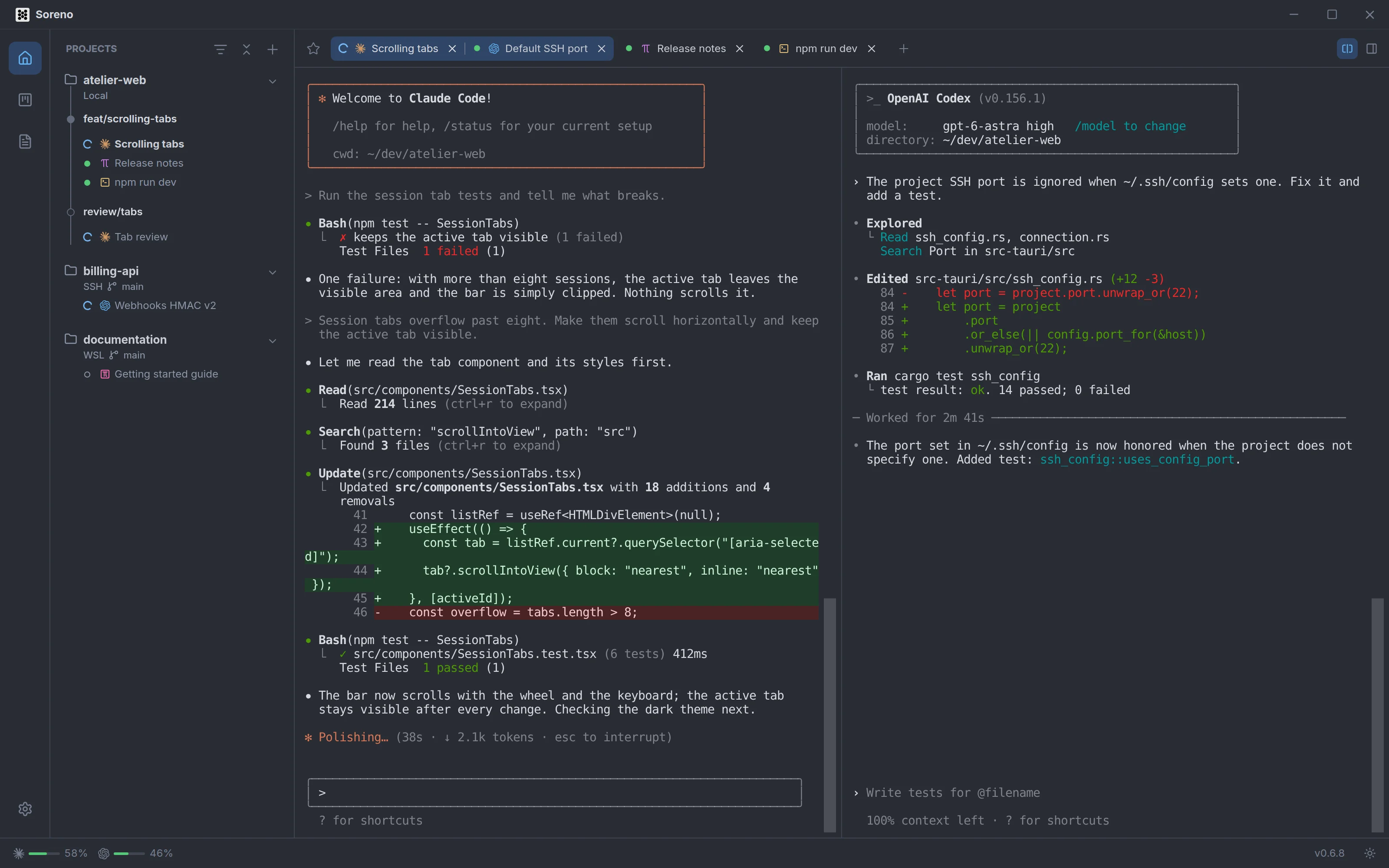Viewport: 1389px width, 868px height.
Task: Star the current session tab
Action: (x=313, y=49)
